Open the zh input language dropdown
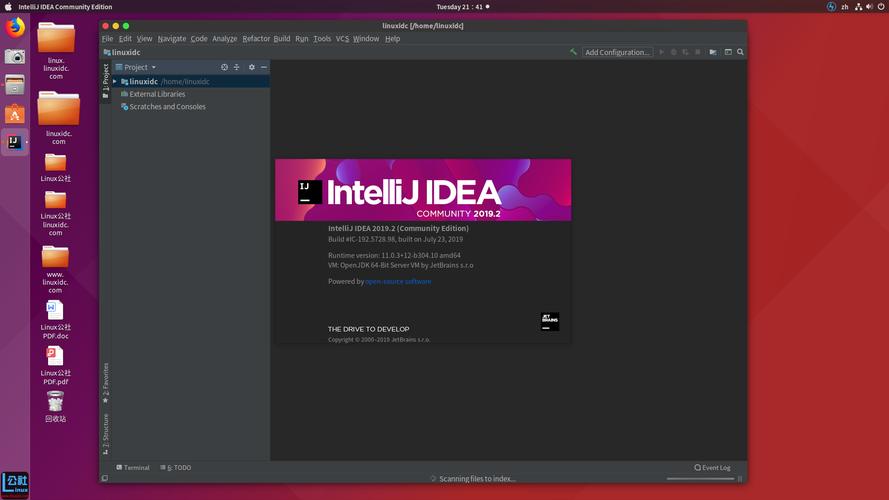The width and height of the screenshot is (889, 500). [845, 7]
